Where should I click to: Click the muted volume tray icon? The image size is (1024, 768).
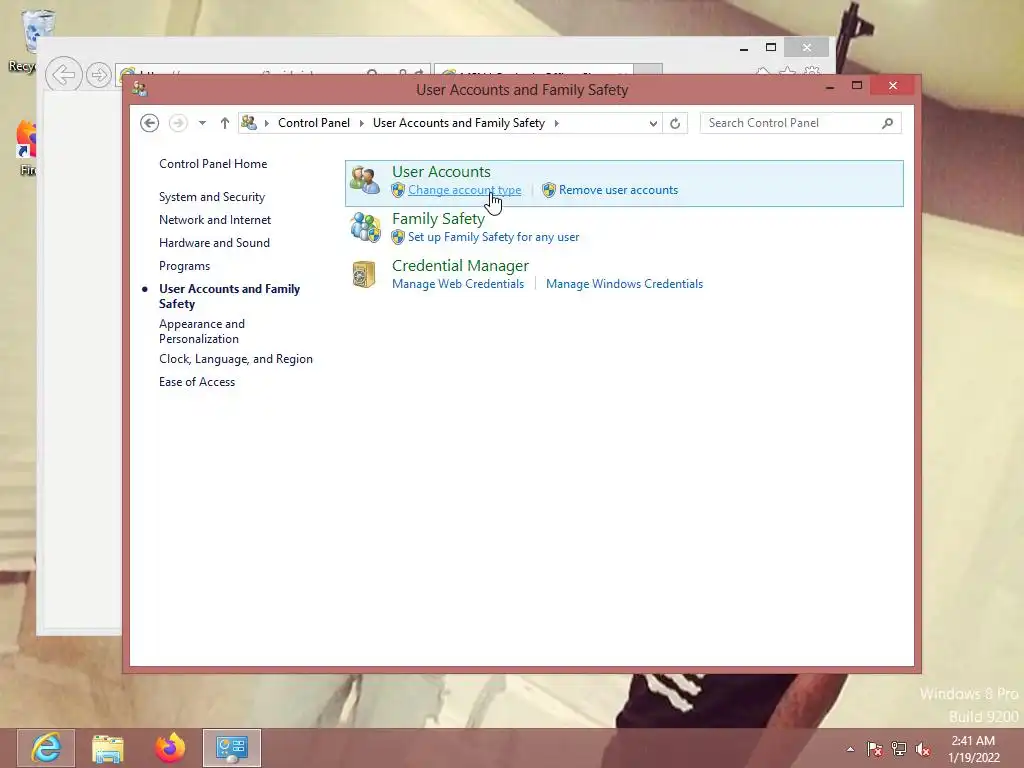[923, 749]
